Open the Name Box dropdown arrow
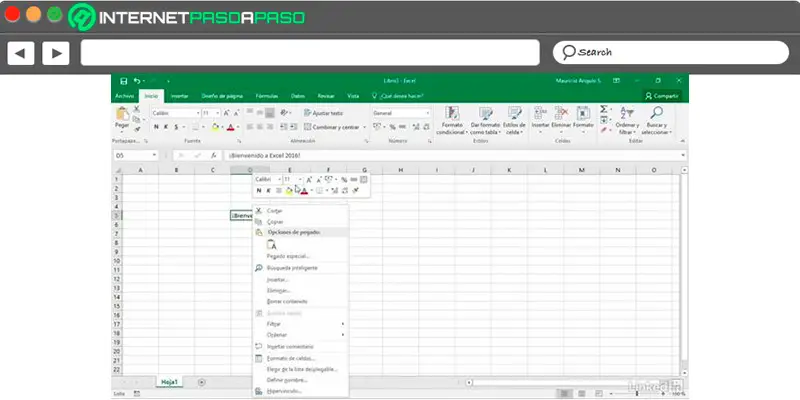The height and width of the screenshot is (400, 800). click(x=154, y=155)
